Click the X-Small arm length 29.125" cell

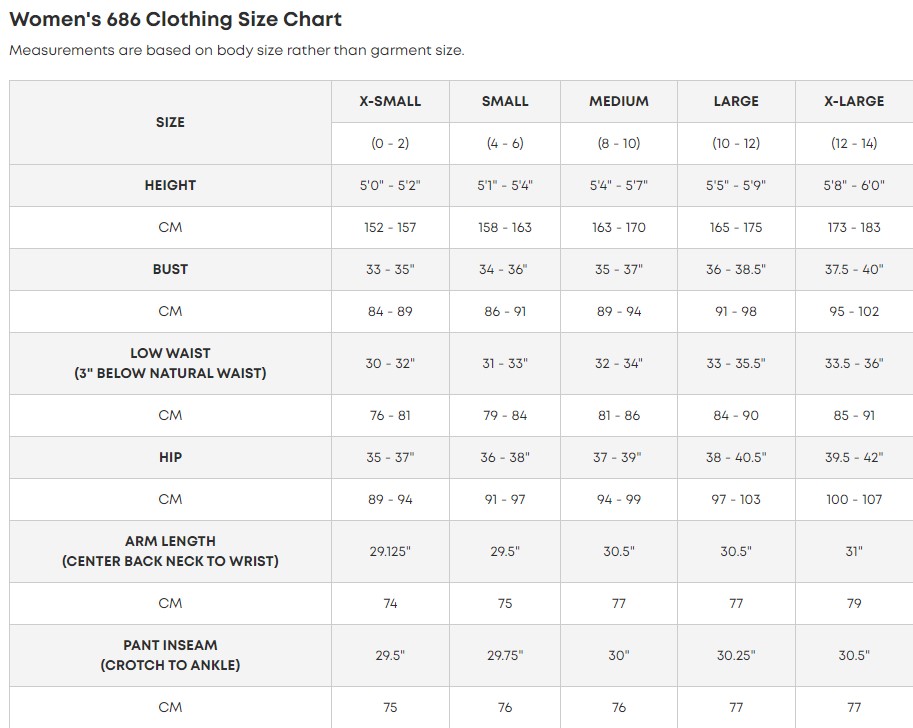[390, 551]
